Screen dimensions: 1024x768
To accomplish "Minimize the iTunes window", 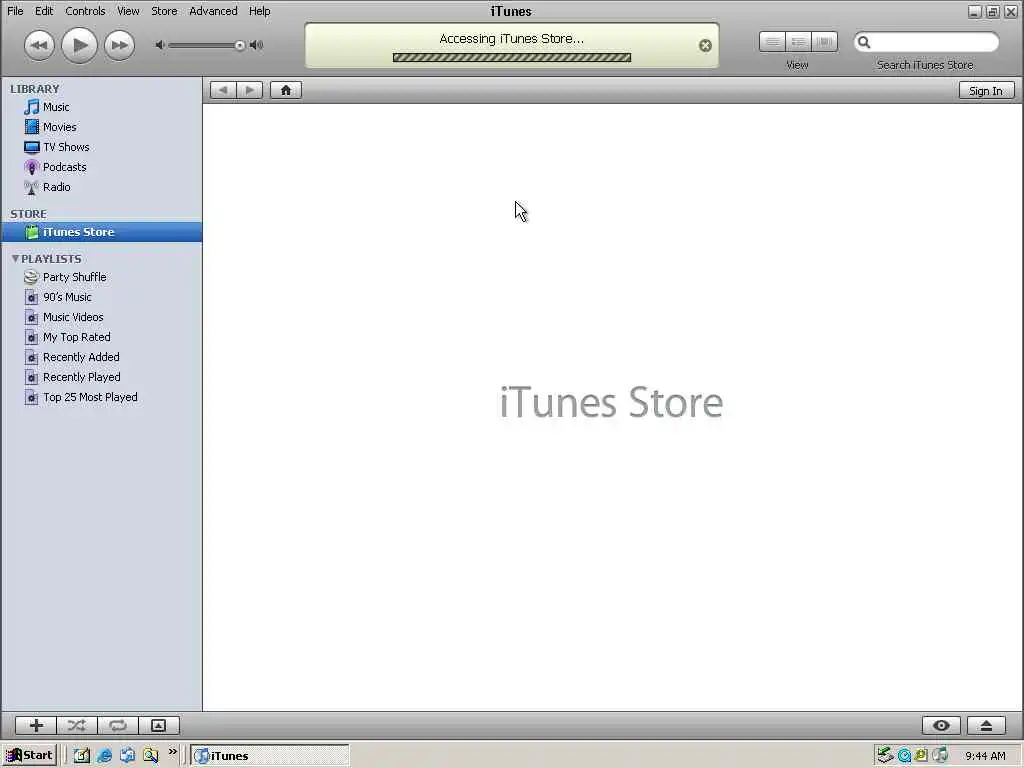I will (975, 11).
